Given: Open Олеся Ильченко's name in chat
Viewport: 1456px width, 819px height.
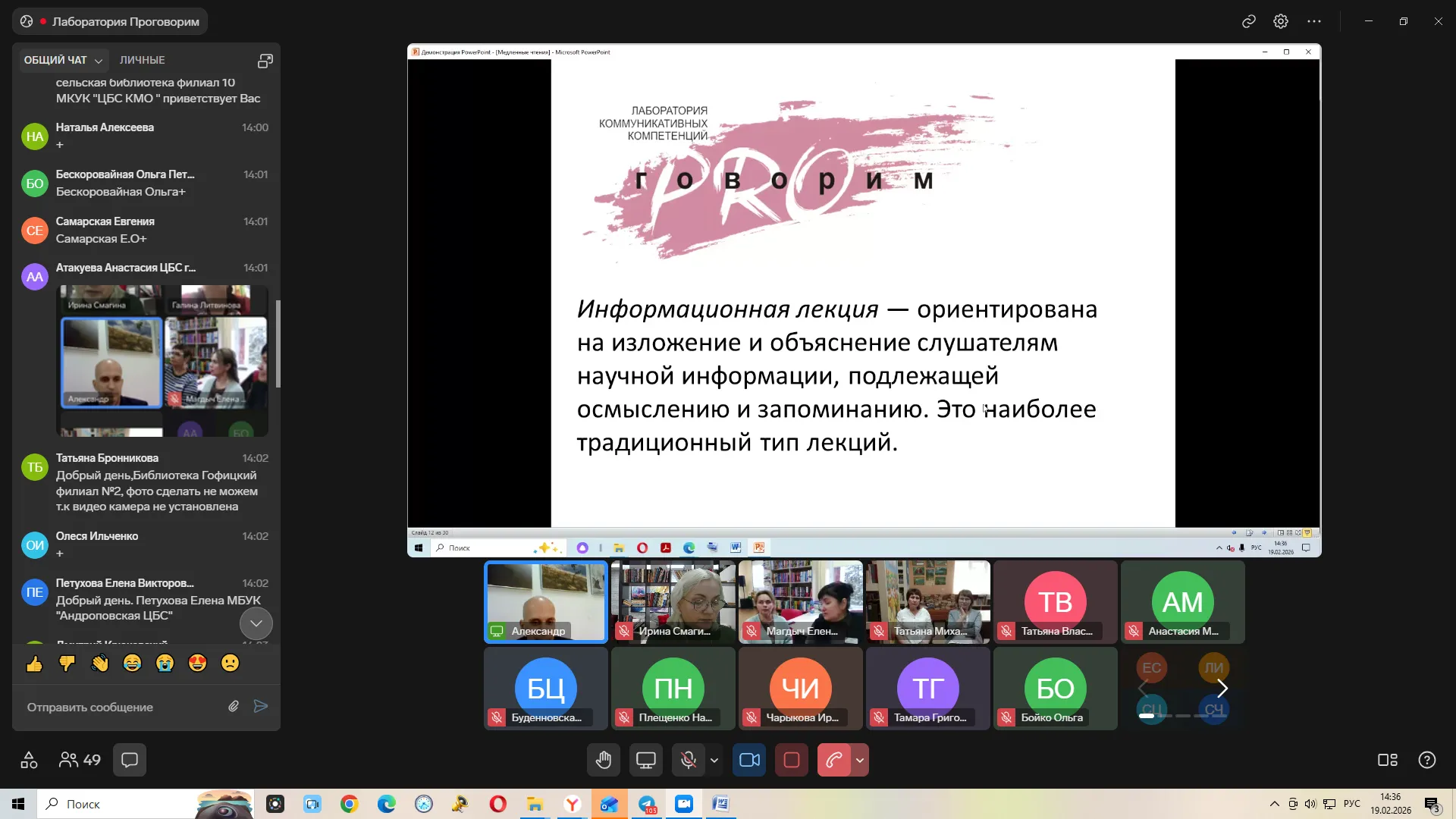Looking at the screenshot, I should [x=97, y=536].
